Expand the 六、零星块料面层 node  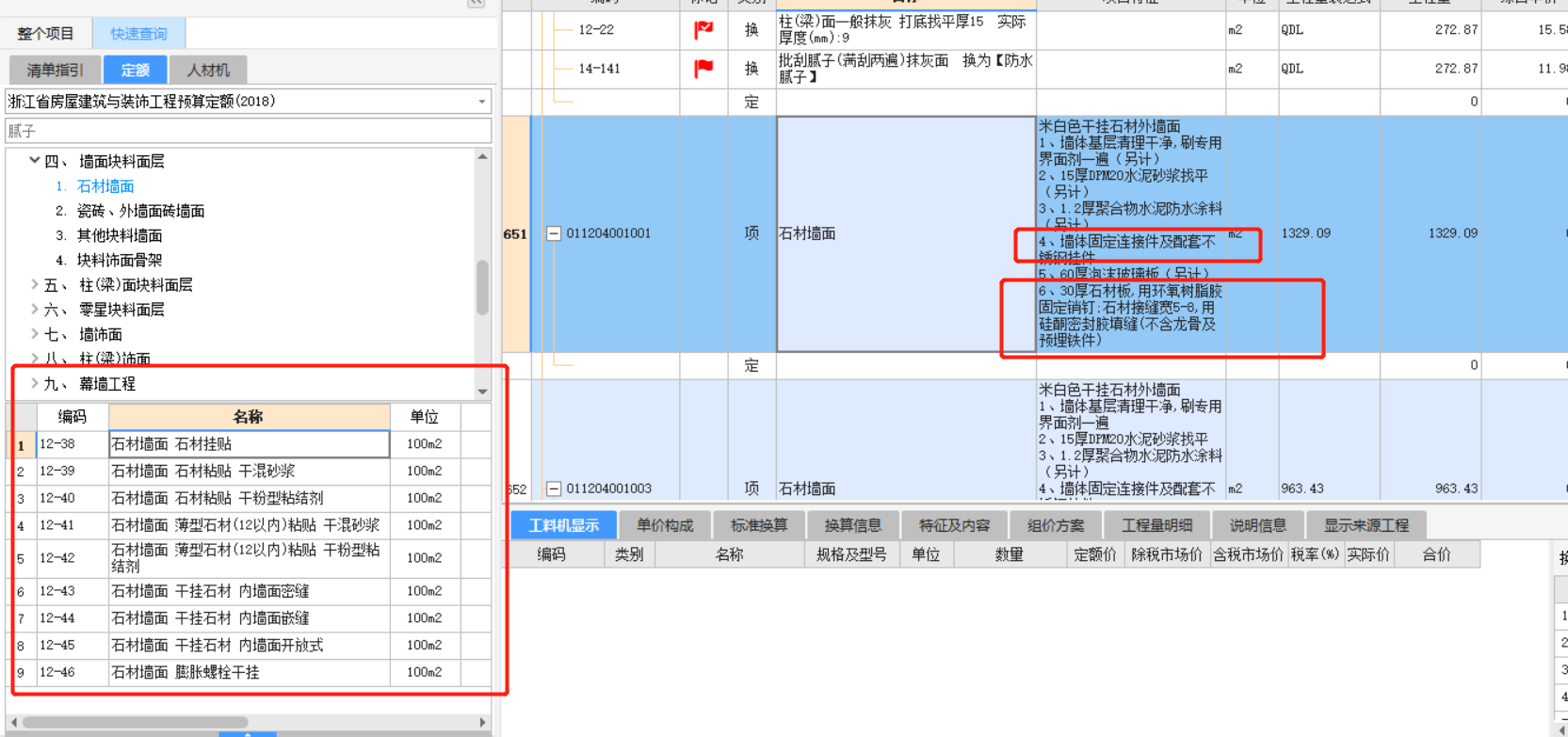tap(34, 309)
